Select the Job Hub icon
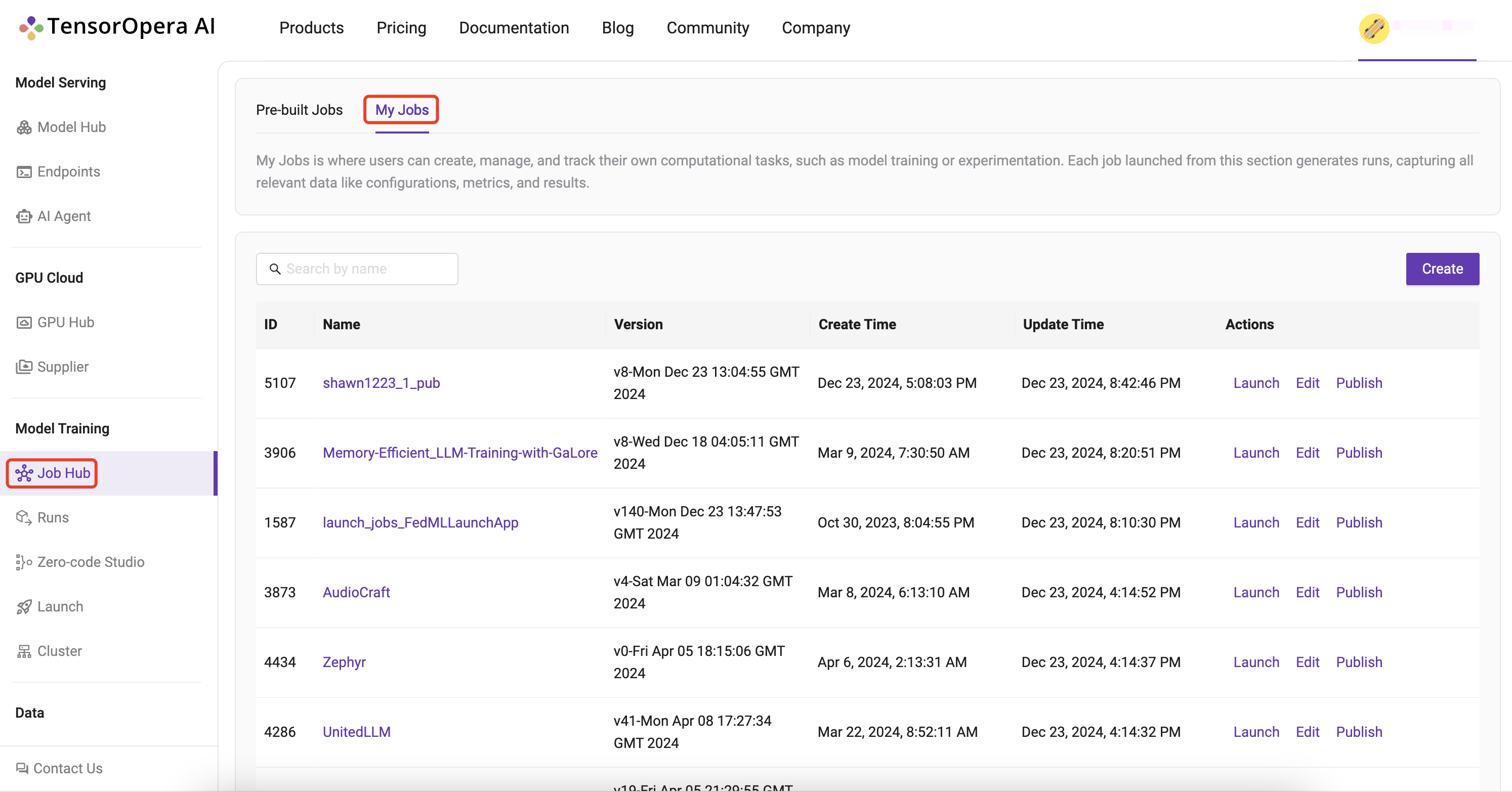 [x=24, y=473]
